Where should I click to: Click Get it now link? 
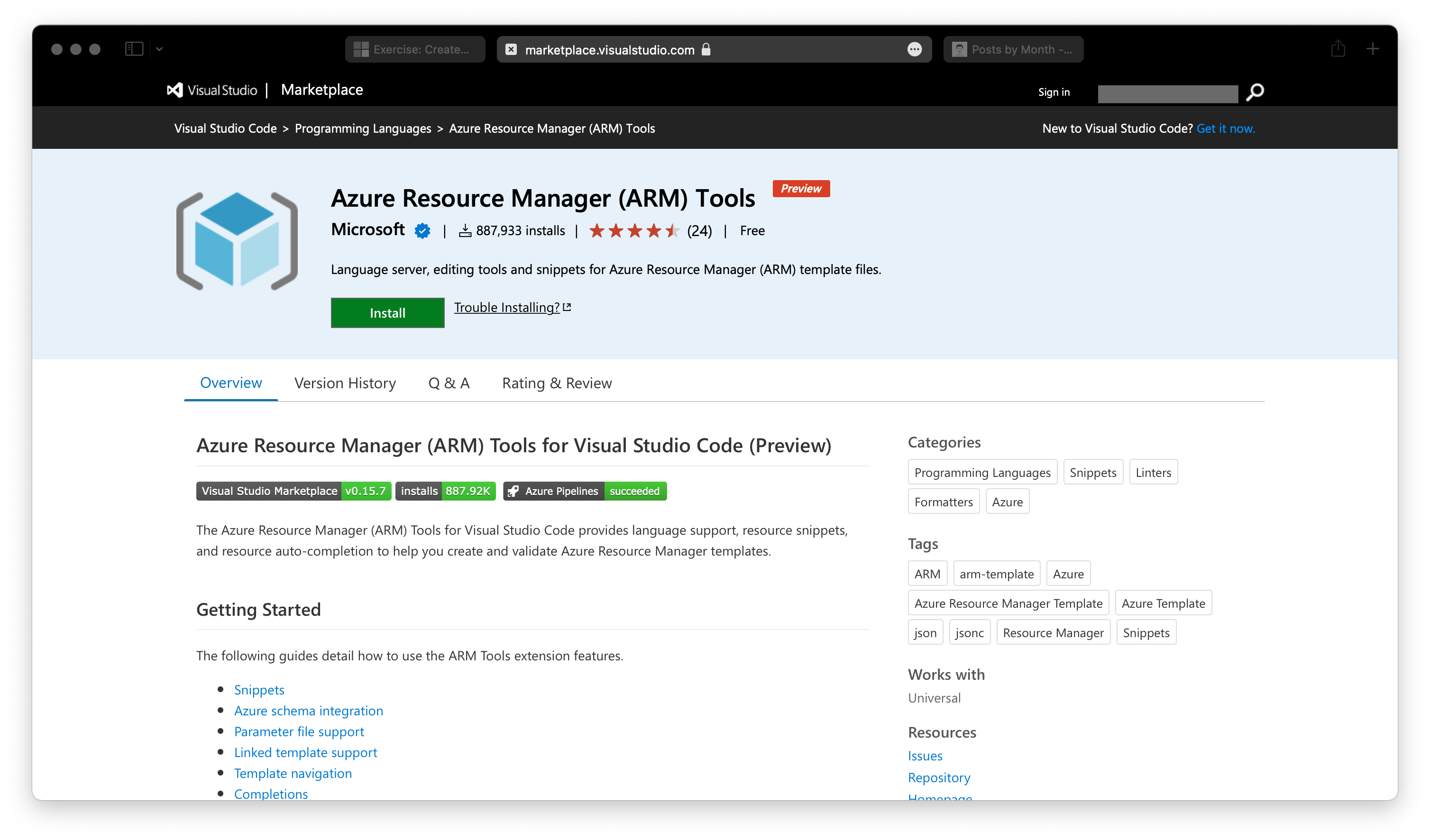click(x=1225, y=128)
